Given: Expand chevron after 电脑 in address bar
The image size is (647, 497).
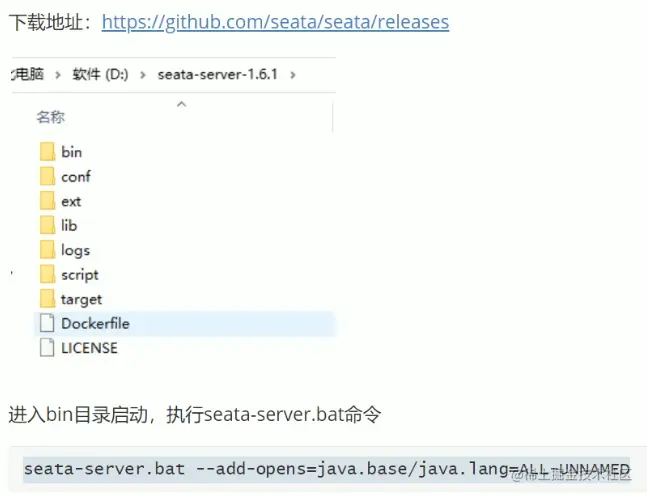Looking at the screenshot, I should (58, 75).
